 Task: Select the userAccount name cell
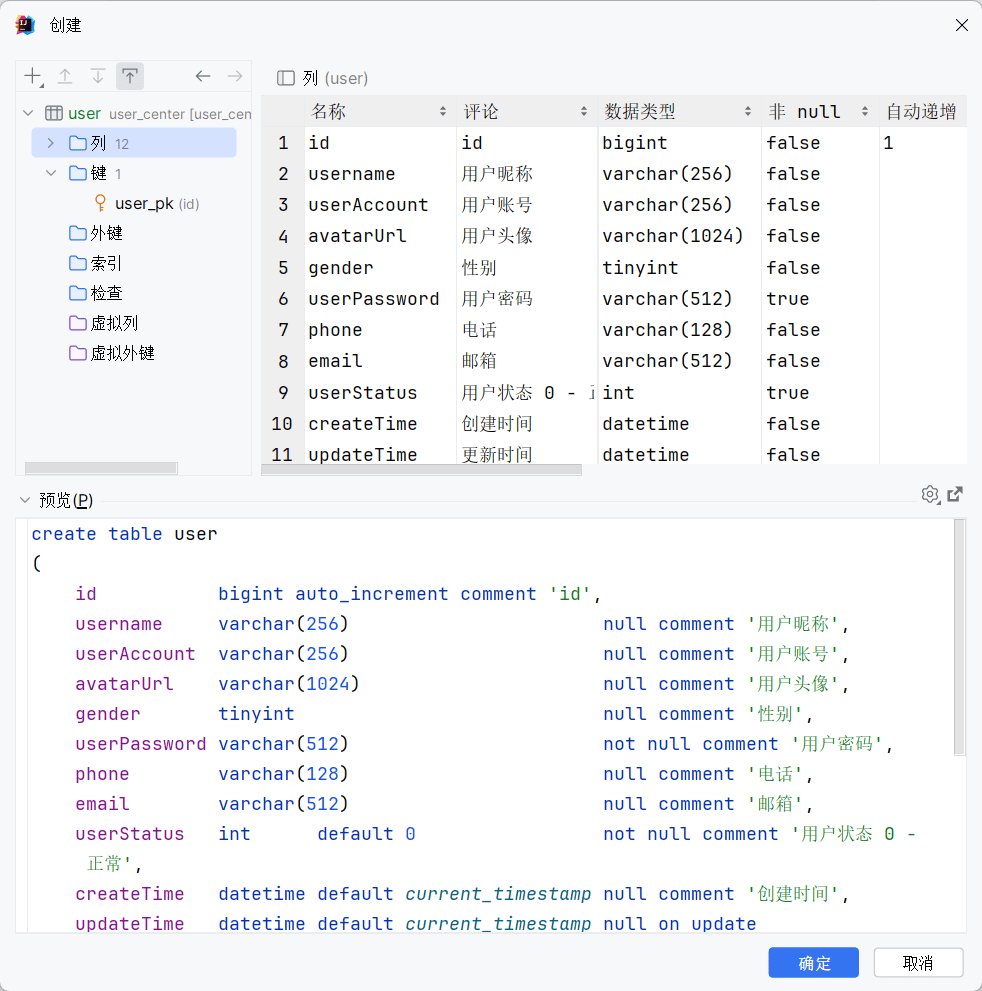(380, 205)
